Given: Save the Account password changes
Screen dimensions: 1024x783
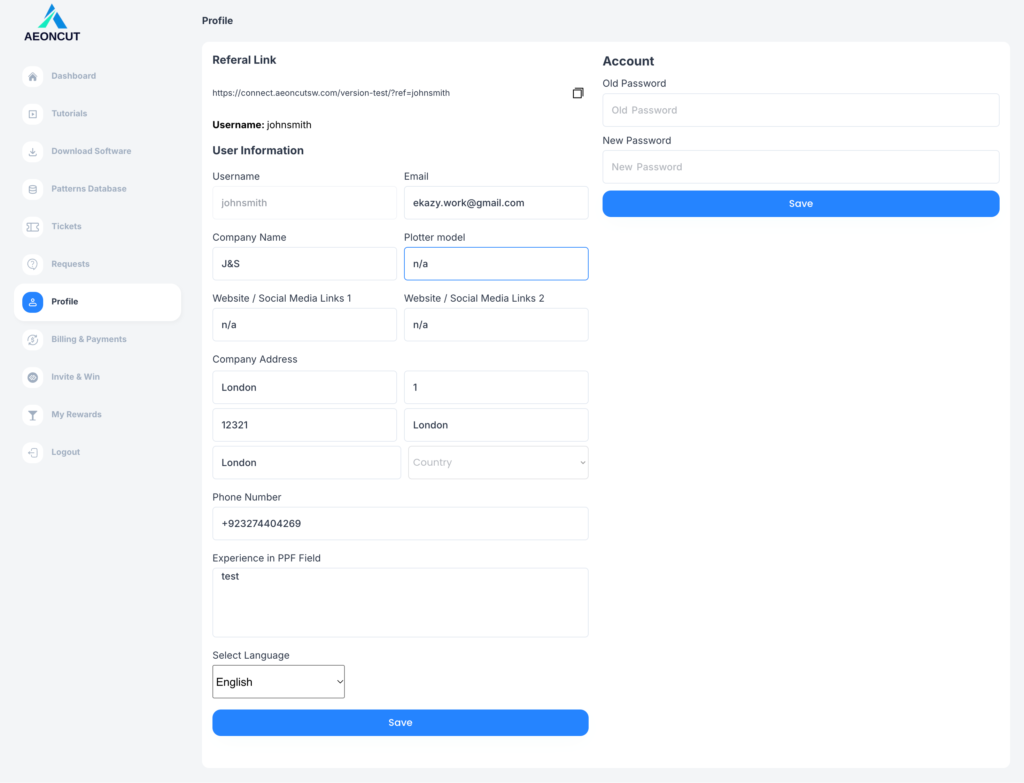Looking at the screenshot, I should [801, 204].
